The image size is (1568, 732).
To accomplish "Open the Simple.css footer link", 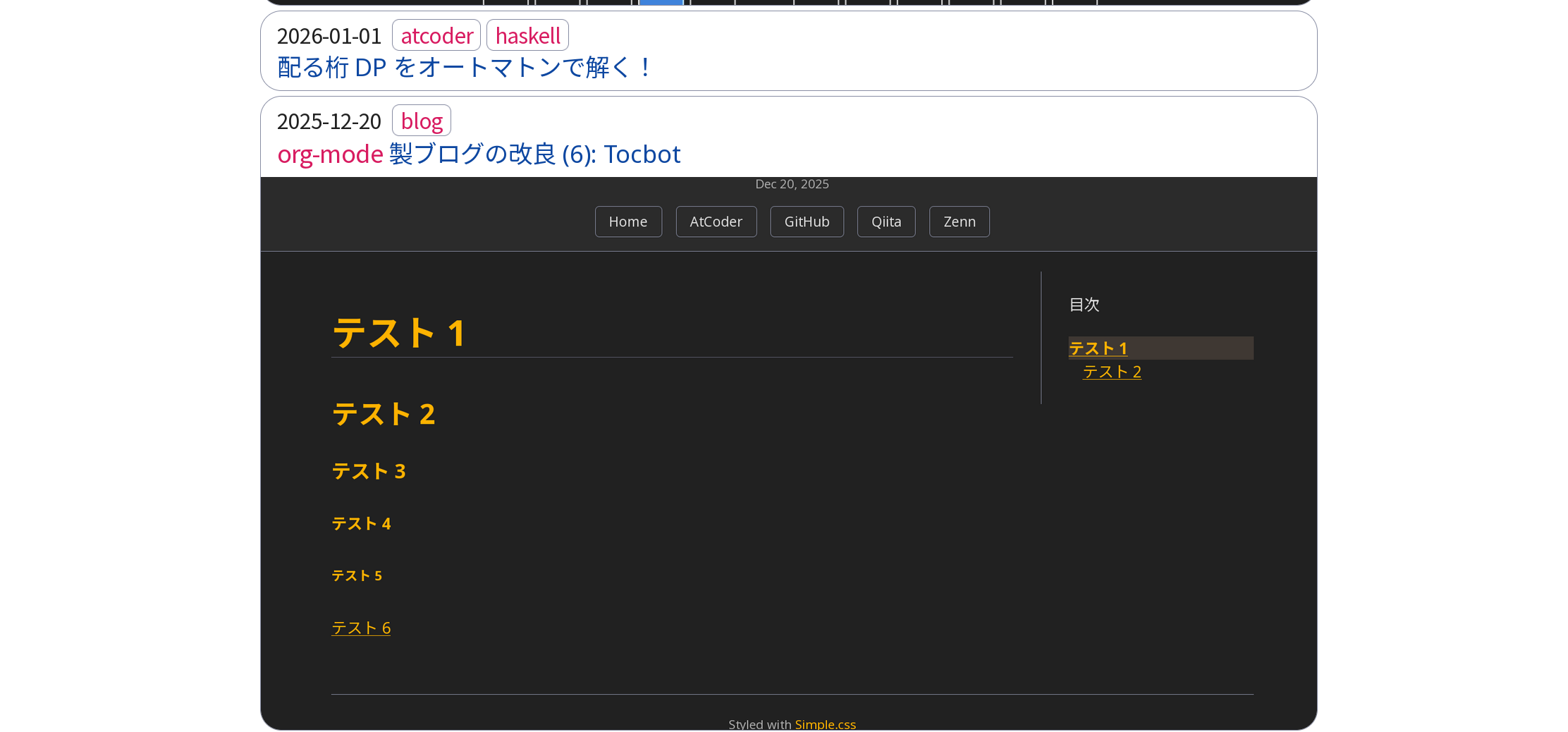I will pyautogui.click(x=826, y=724).
